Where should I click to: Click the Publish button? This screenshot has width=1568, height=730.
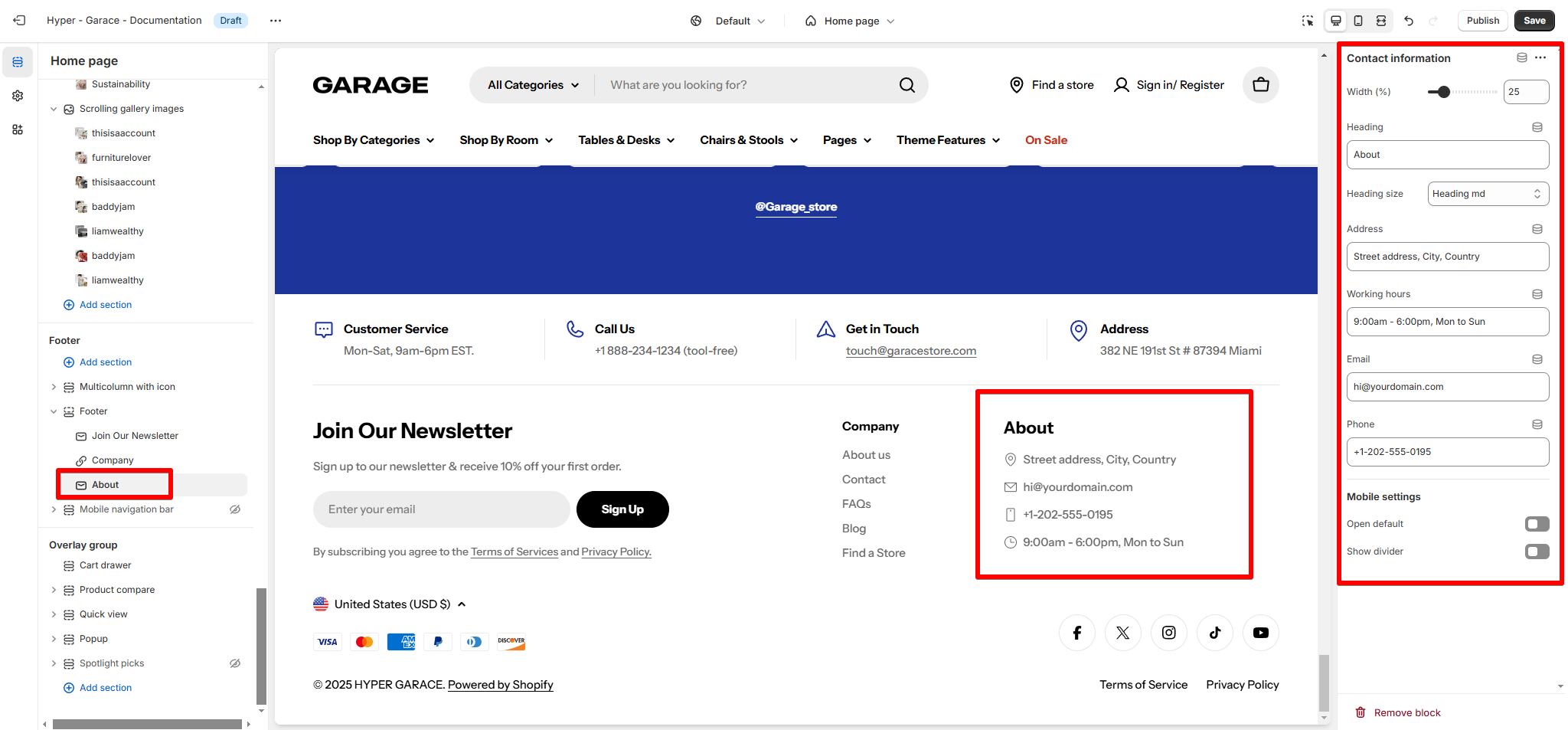click(1483, 21)
